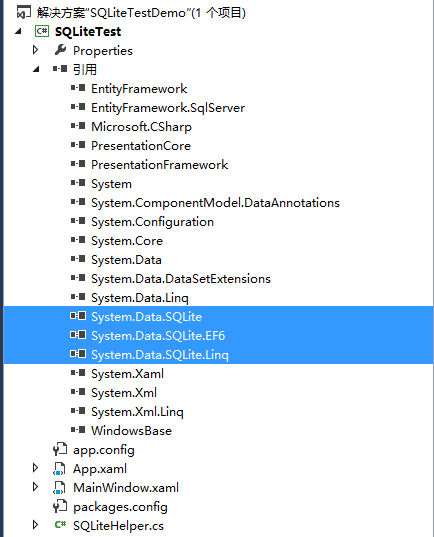Click the reference icon of EntityFramework
434x537 pixels.
(78, 88)
